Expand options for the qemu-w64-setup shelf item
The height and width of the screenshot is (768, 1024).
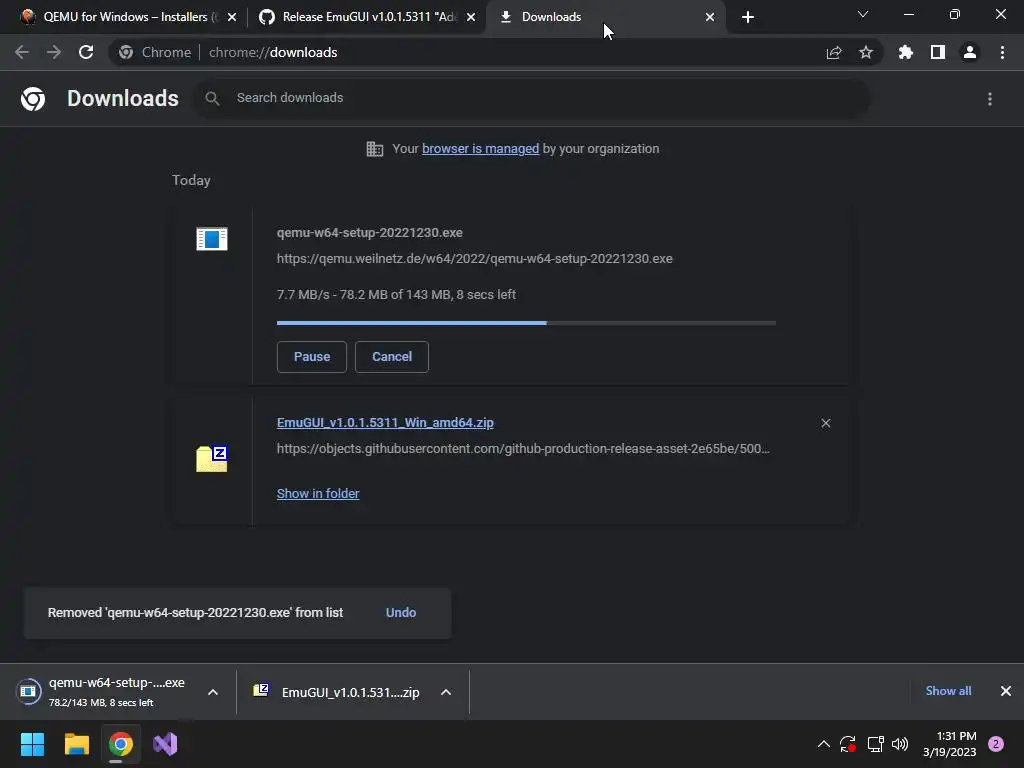tap(213, 692)
